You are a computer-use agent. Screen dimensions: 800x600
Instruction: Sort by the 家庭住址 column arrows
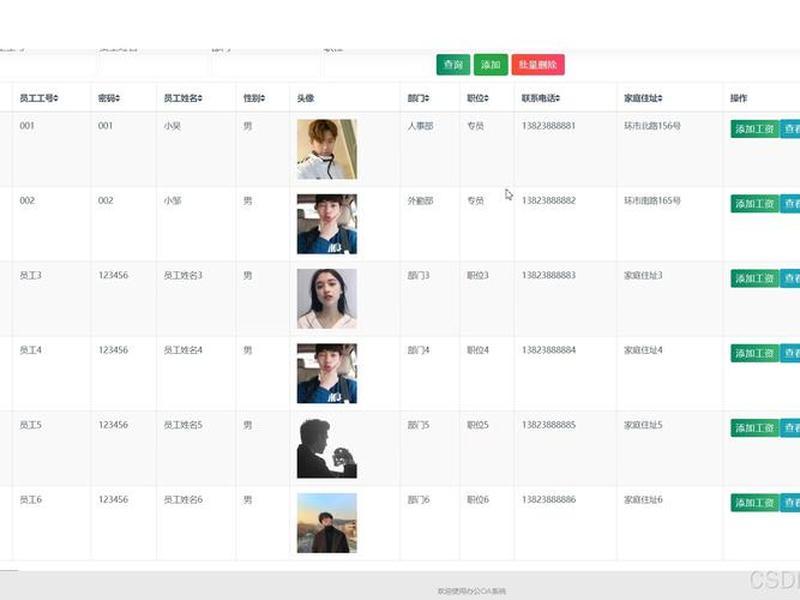tap(660, 98)
